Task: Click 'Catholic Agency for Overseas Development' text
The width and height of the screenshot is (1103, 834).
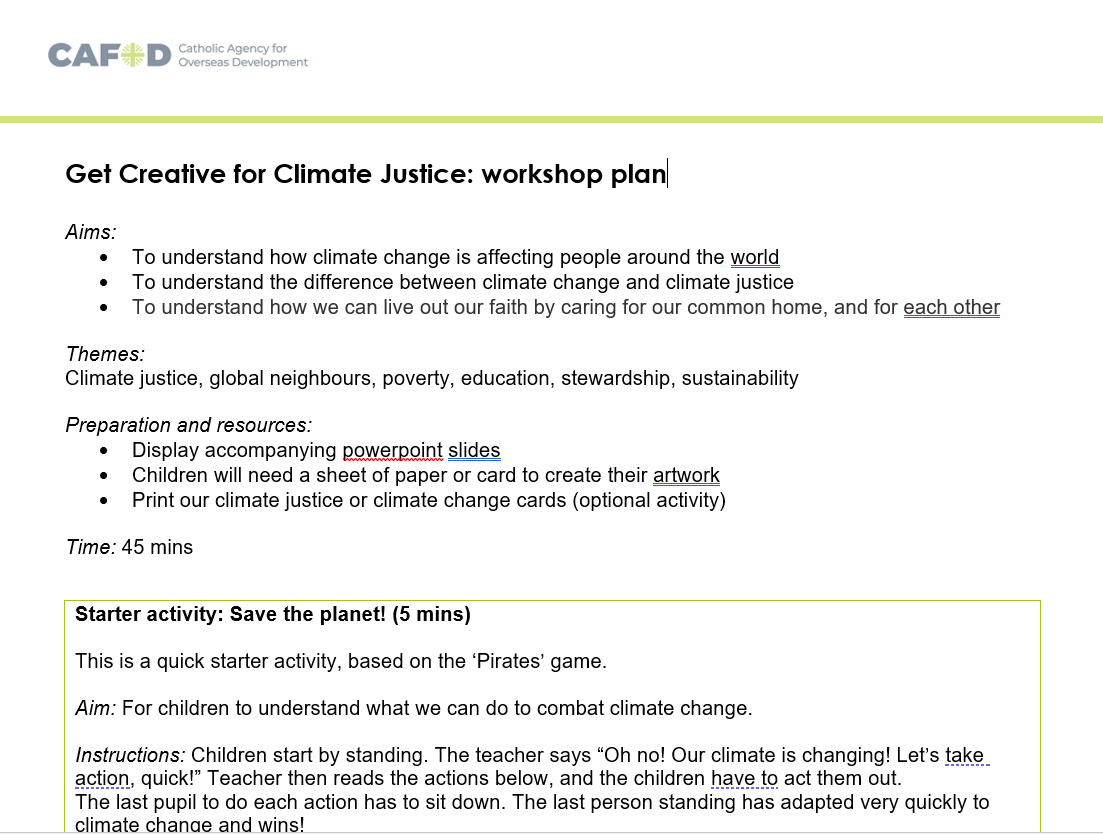Action: [243, 55]
